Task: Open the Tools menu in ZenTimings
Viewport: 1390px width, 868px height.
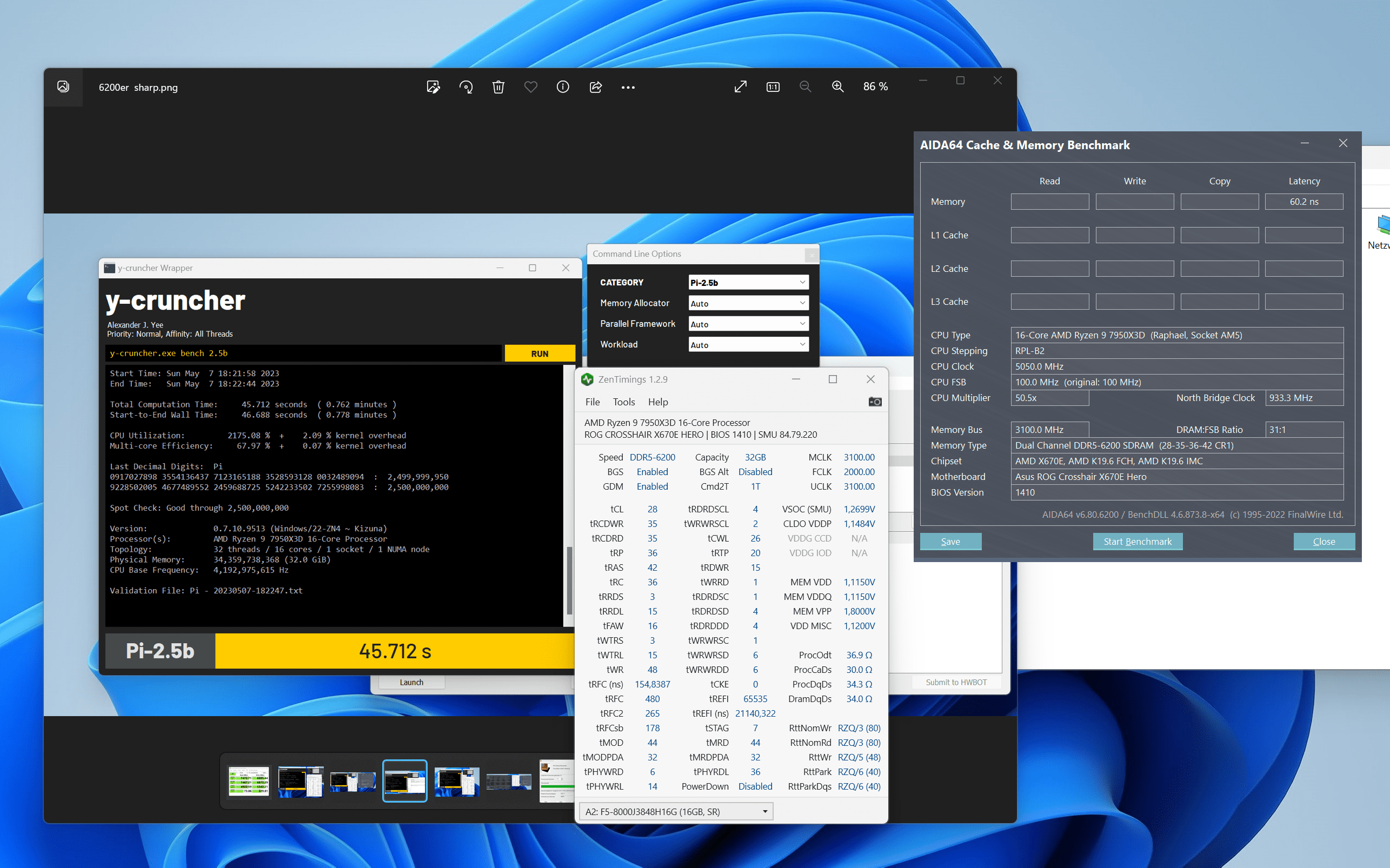Action: pos(623,402)
